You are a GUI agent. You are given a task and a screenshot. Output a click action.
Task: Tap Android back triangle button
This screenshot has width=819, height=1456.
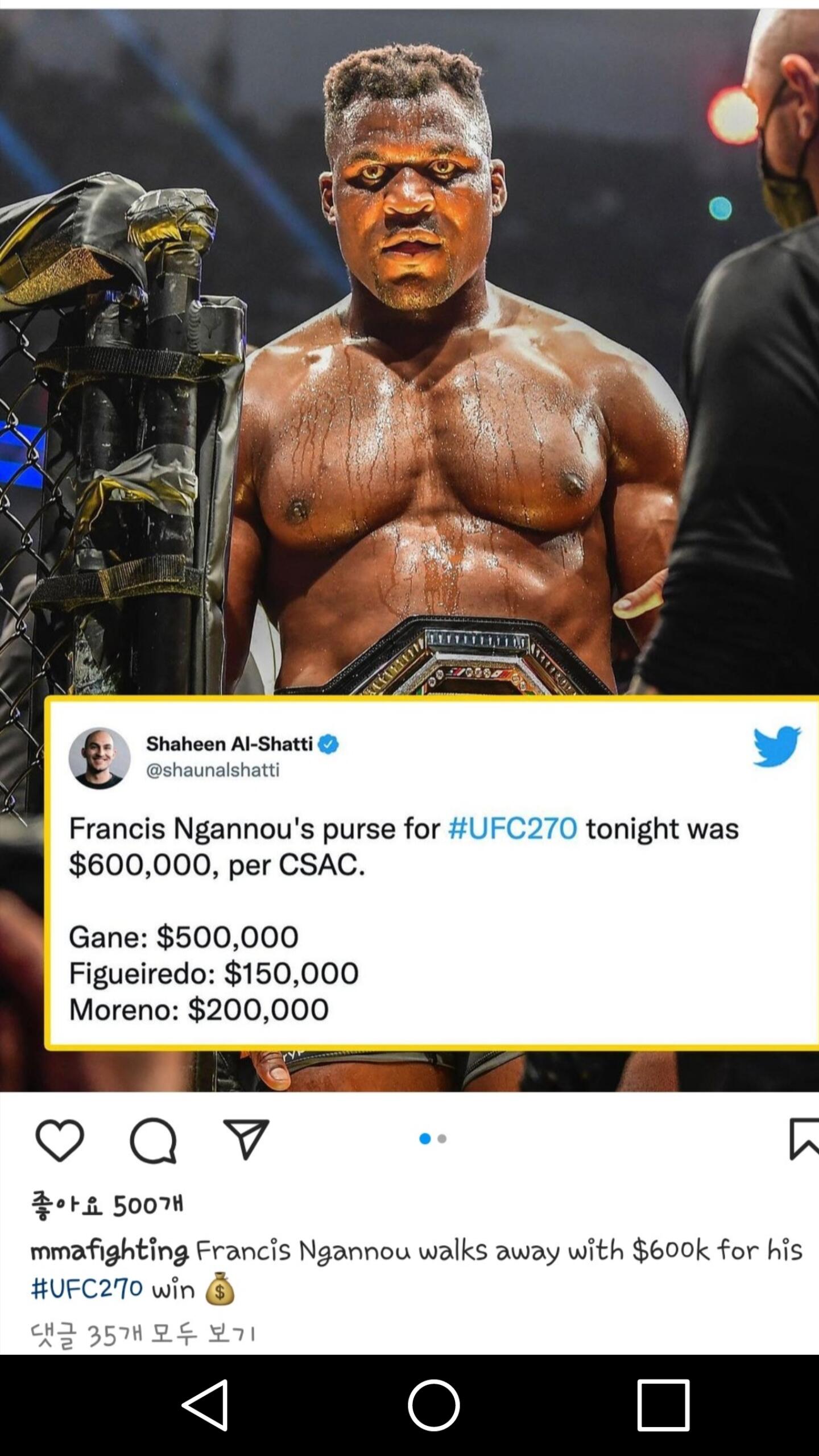tap(206, 1405)
